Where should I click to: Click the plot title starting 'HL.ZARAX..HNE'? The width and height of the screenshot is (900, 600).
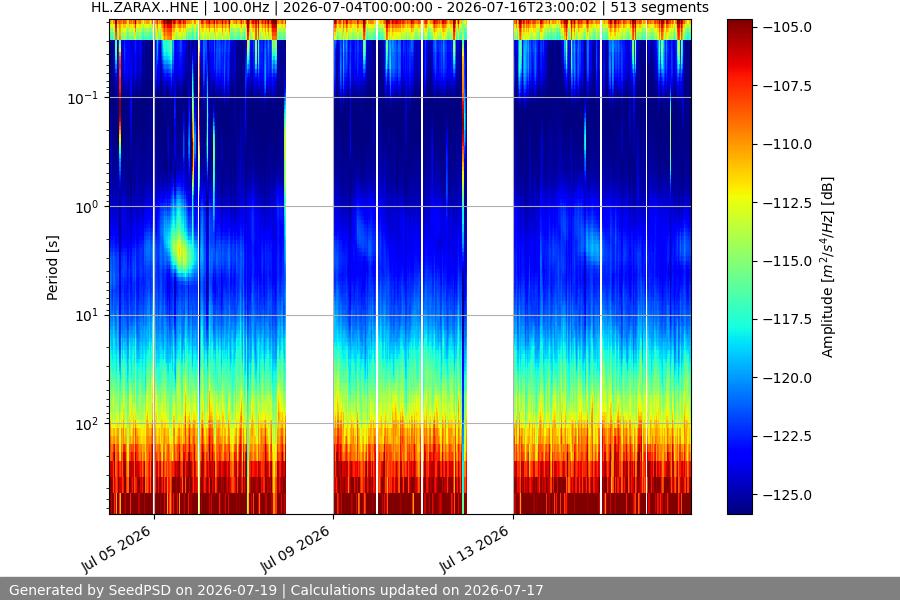point(400,8)
